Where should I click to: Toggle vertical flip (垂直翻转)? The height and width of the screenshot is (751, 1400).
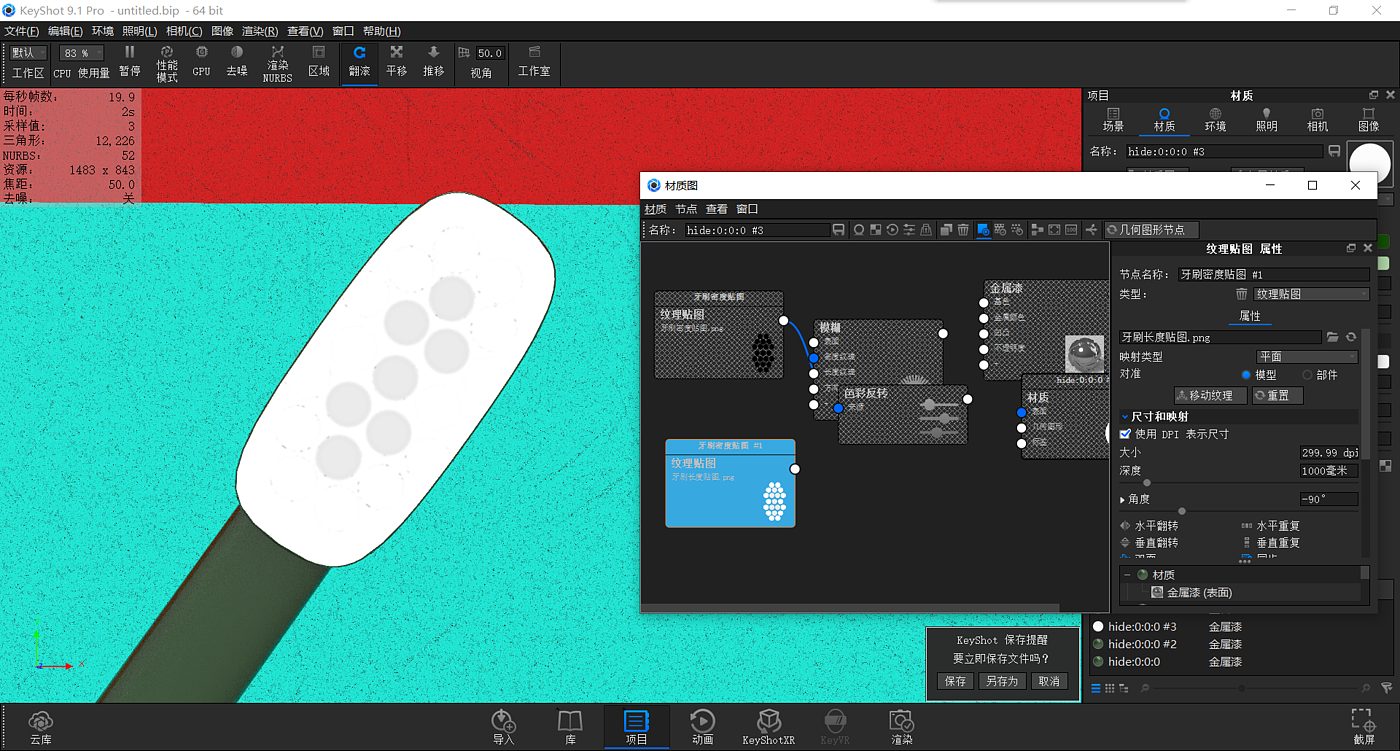point(1149,543)
